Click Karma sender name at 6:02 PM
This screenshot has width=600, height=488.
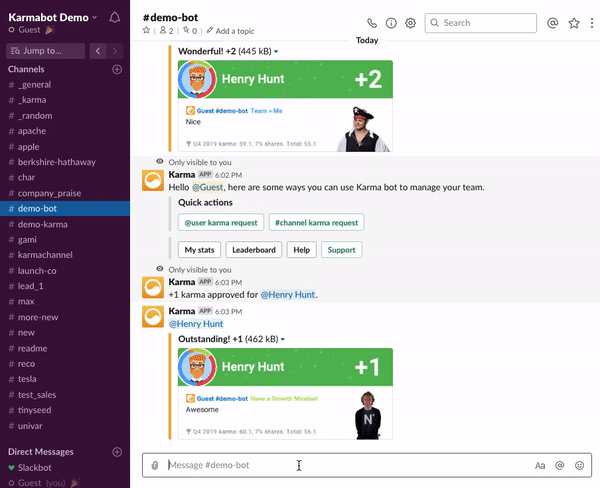(x=182, y=175)
